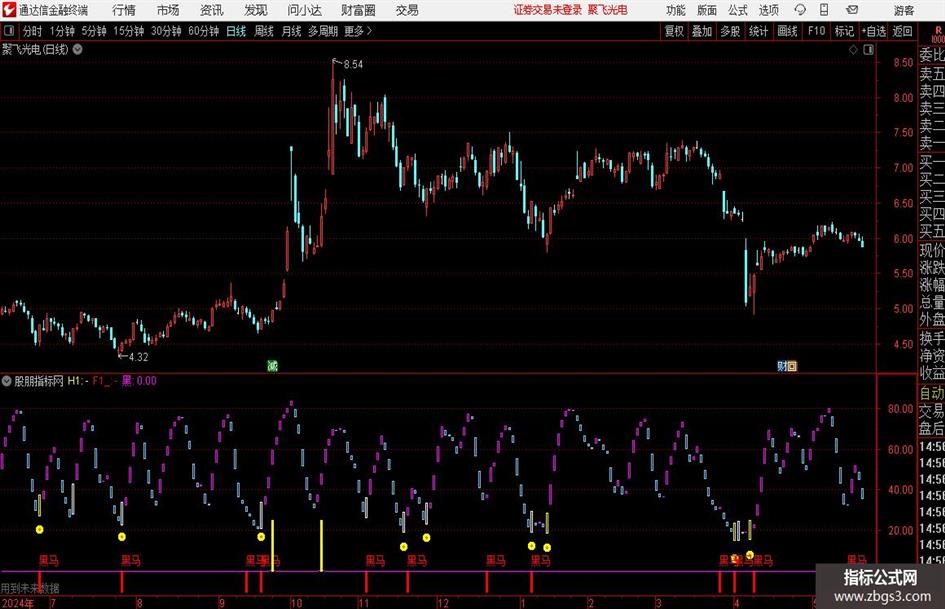
Task: Click 证券交易未登录 login status link
Action: point(548,10)
